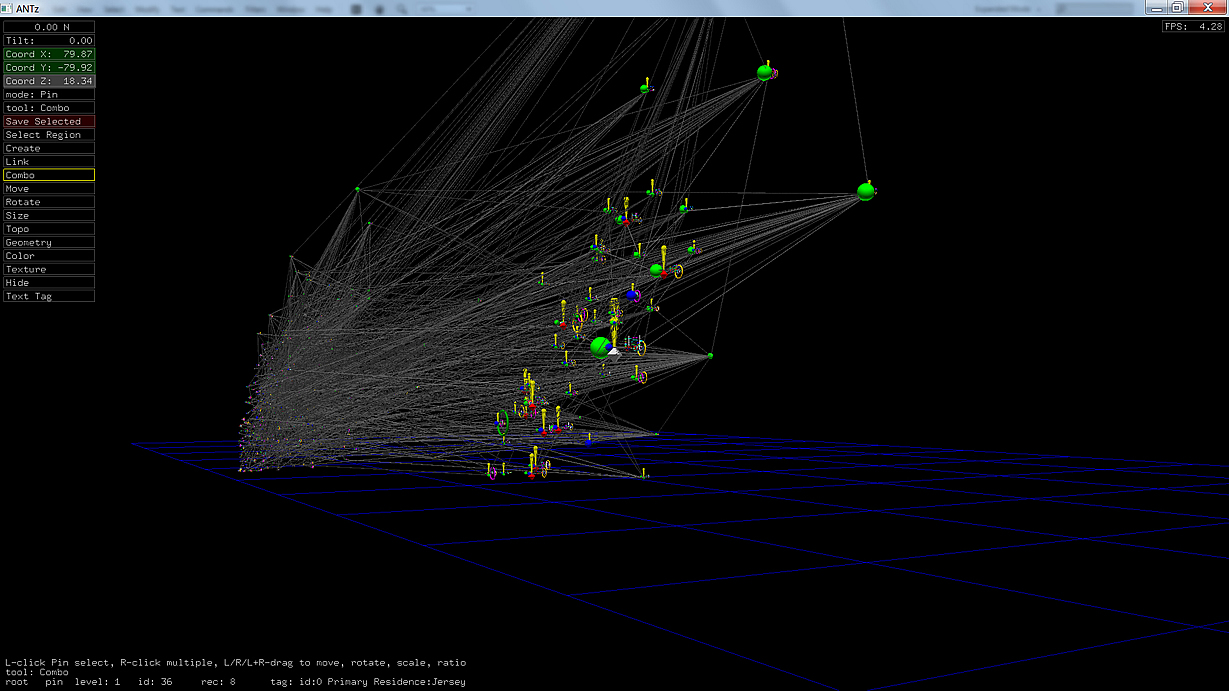This screenshot has width=1229, height=691.
Task: Click the Select Region button
Action: coord(49,135)
